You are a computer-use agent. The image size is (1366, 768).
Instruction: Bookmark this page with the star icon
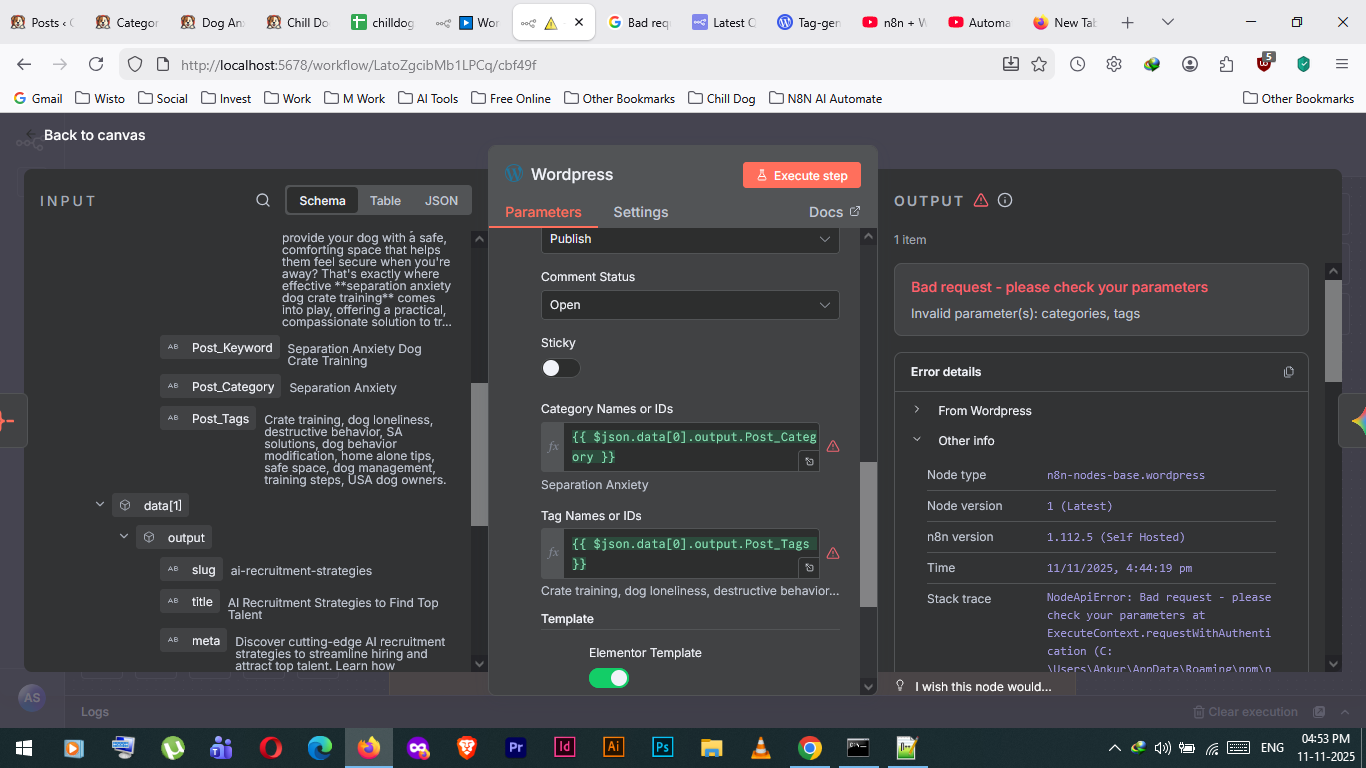pyautogui.click(x=1039, y=64)
